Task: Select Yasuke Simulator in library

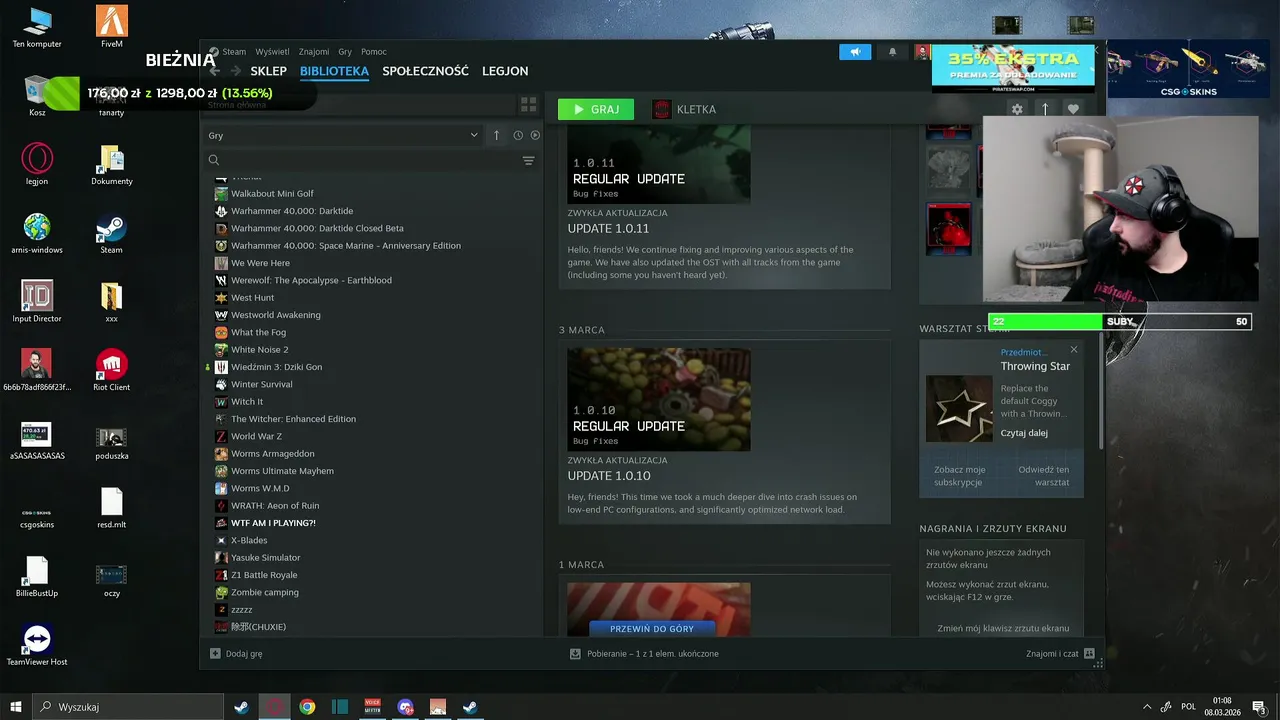Action: pos(265,557)
